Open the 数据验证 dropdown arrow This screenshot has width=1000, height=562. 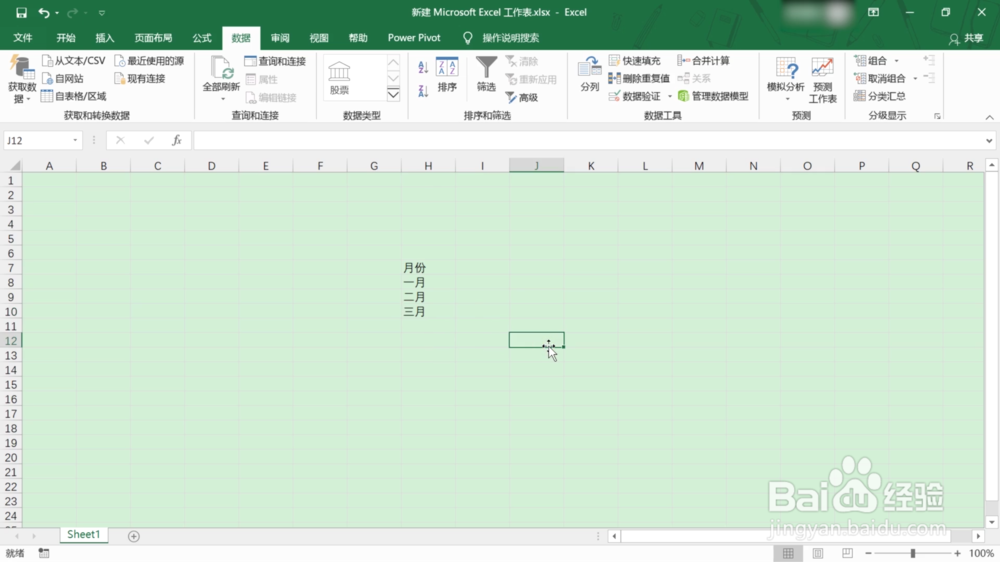pyautogui.click(x=670, y=96)
